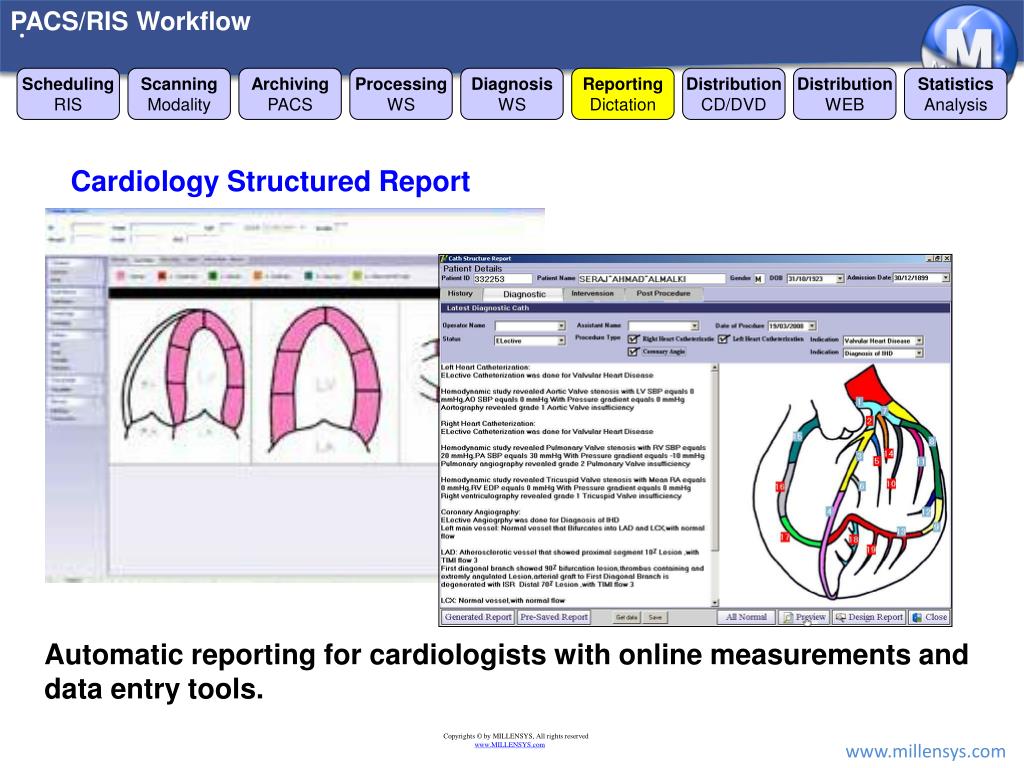Select the Diagnostic tab
Image resolution: width=1024 pixels, height=768 pixels.
coord(524,294)
